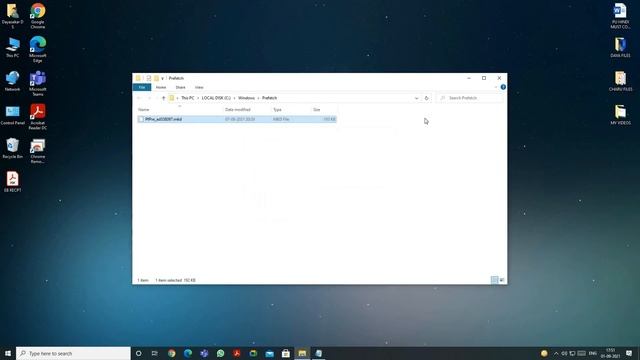
Task: Switch to Large icons view in status bar
Action: click(x=502, y=280)
